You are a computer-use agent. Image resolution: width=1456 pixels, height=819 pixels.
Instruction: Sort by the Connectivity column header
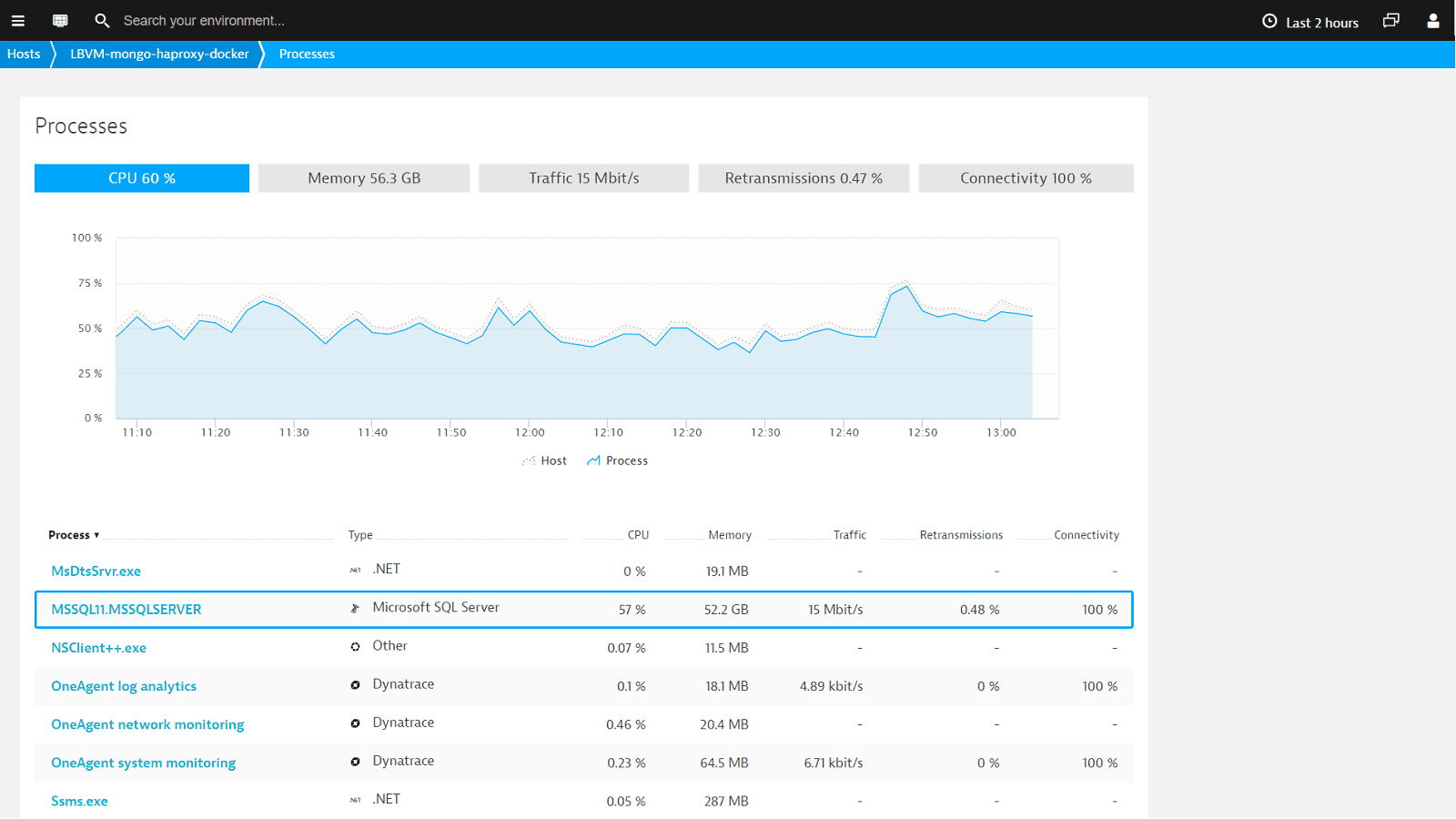[x=1087, y=535]
